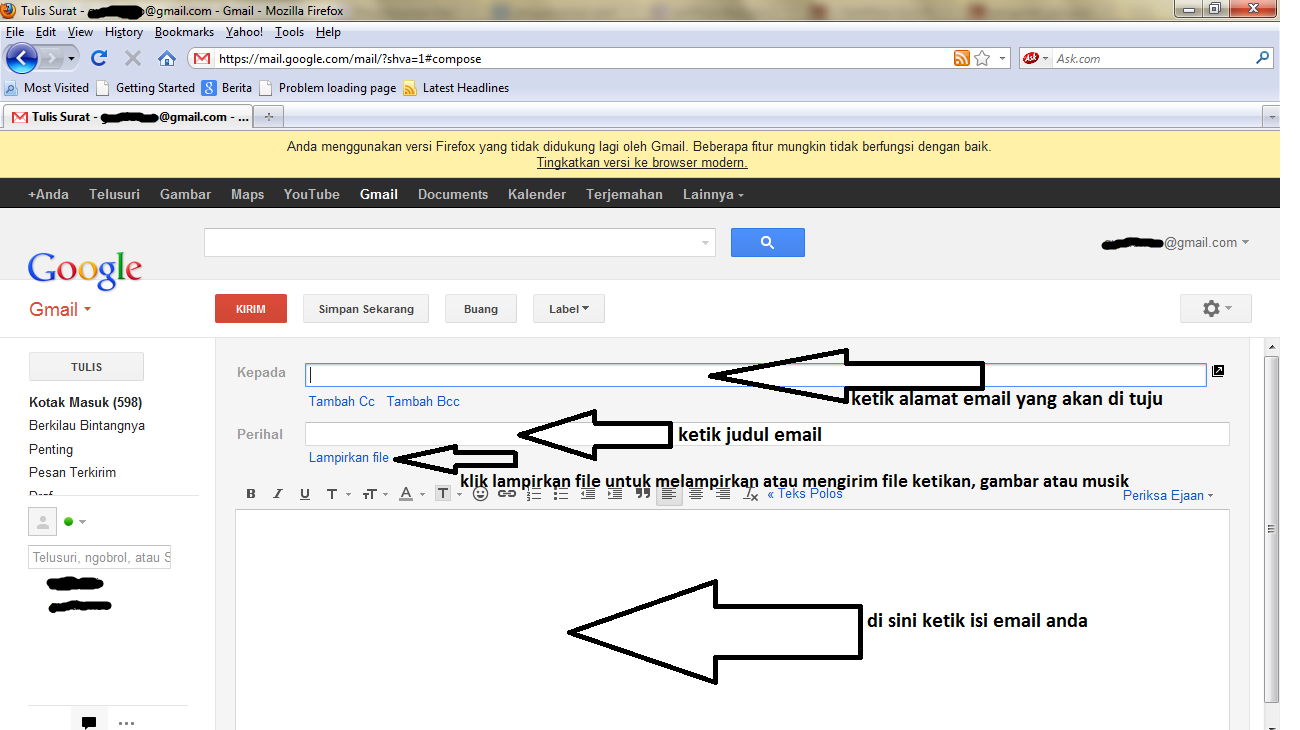Open the Firefox Bookmarks menu
Screen dimensions: 1300x730
point(184,32)
